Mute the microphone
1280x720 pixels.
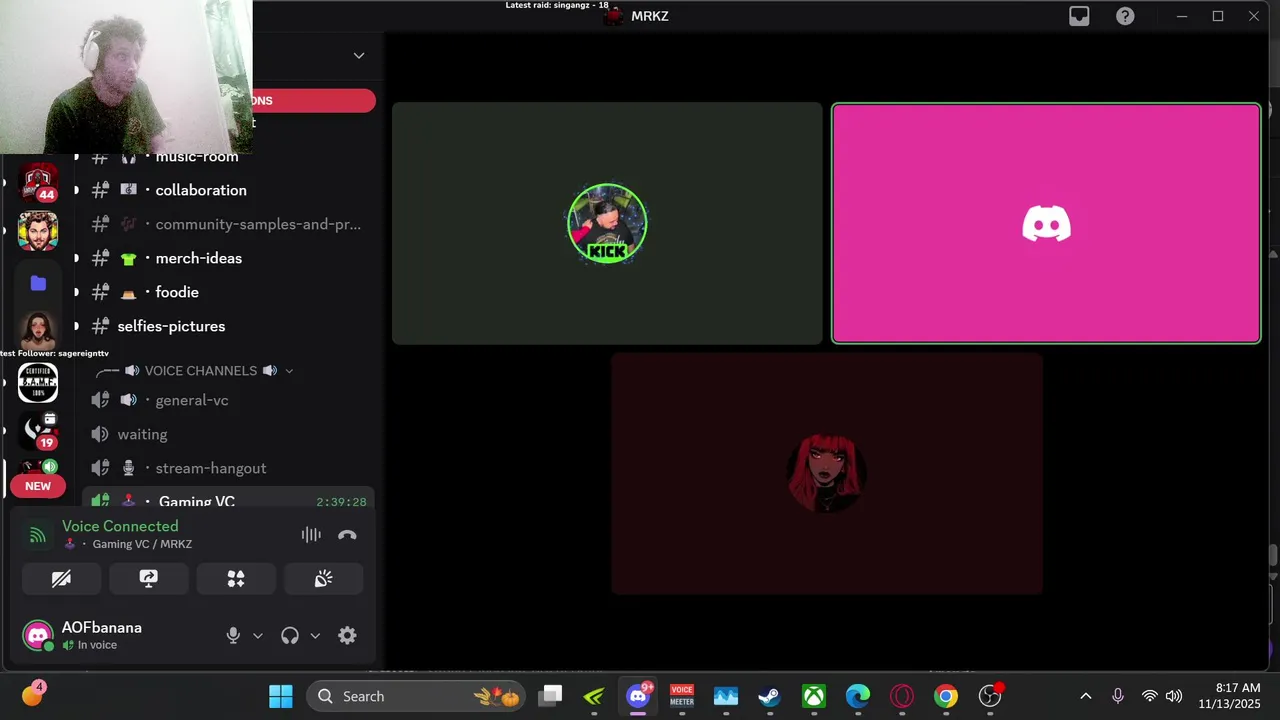233,635
